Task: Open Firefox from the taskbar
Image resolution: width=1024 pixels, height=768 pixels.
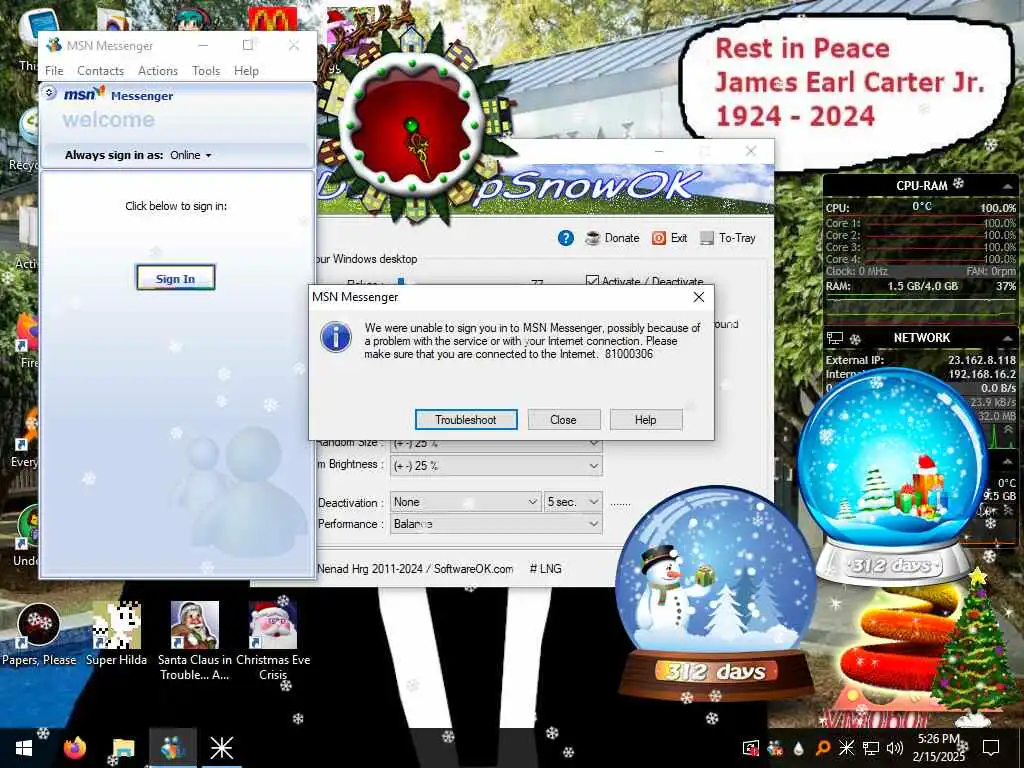Action: tap(74, 748)
